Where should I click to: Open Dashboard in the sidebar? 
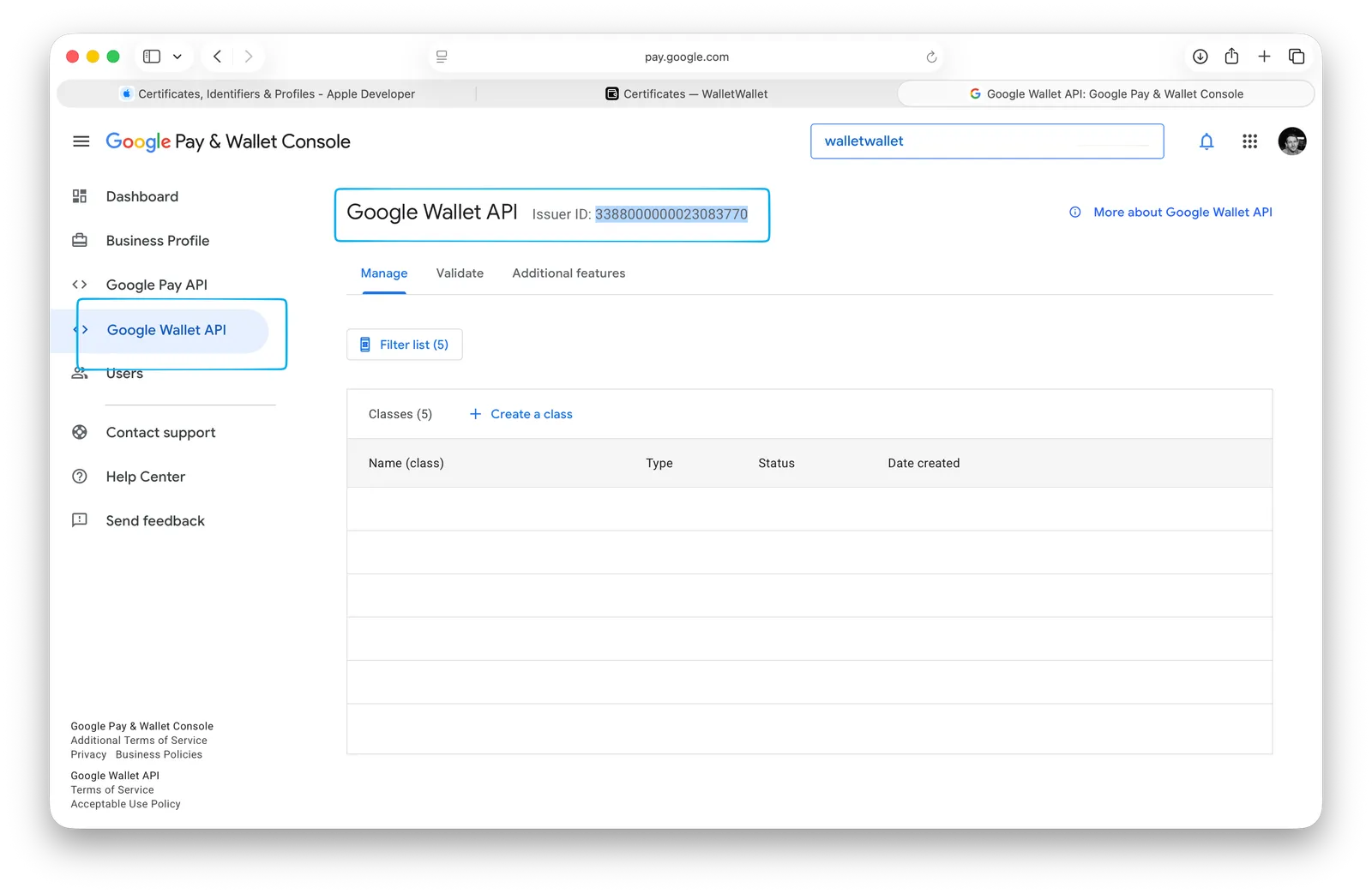[x=142, y=196]
